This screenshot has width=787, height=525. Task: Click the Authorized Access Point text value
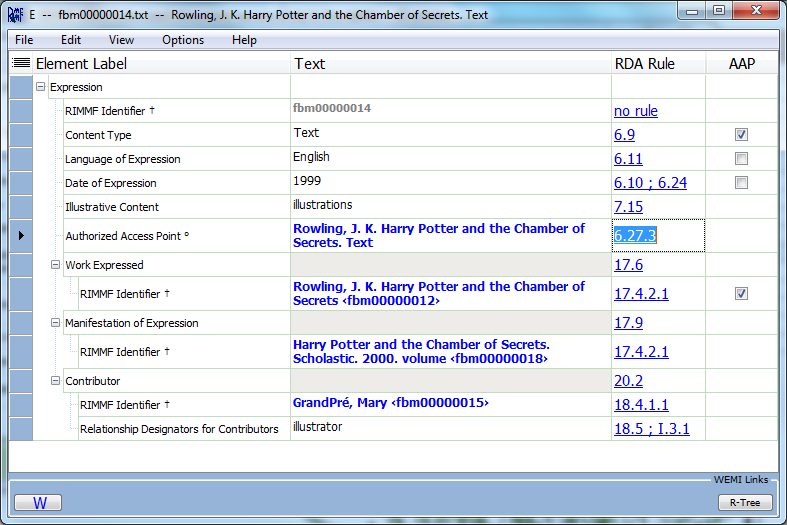(439, 235)
